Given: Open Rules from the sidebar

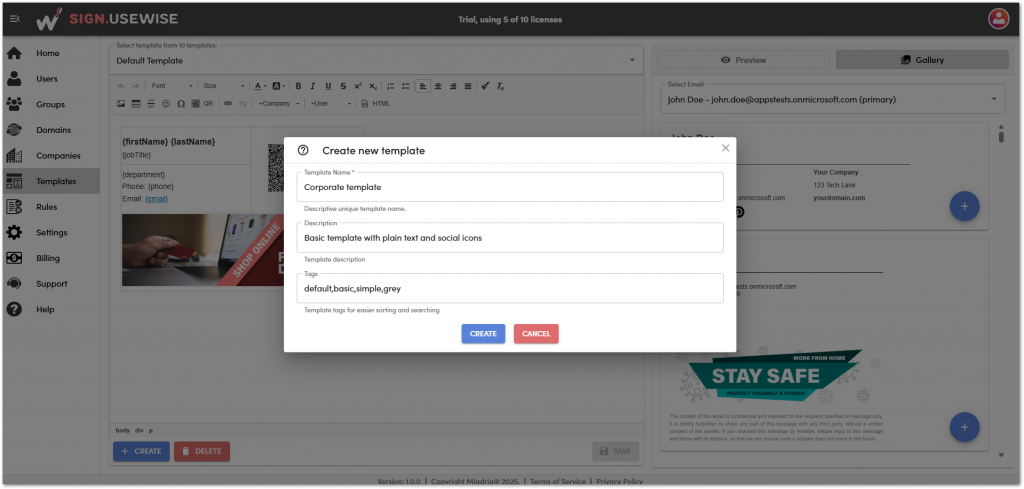Looking at the screenshot, I should pos(46,207).
